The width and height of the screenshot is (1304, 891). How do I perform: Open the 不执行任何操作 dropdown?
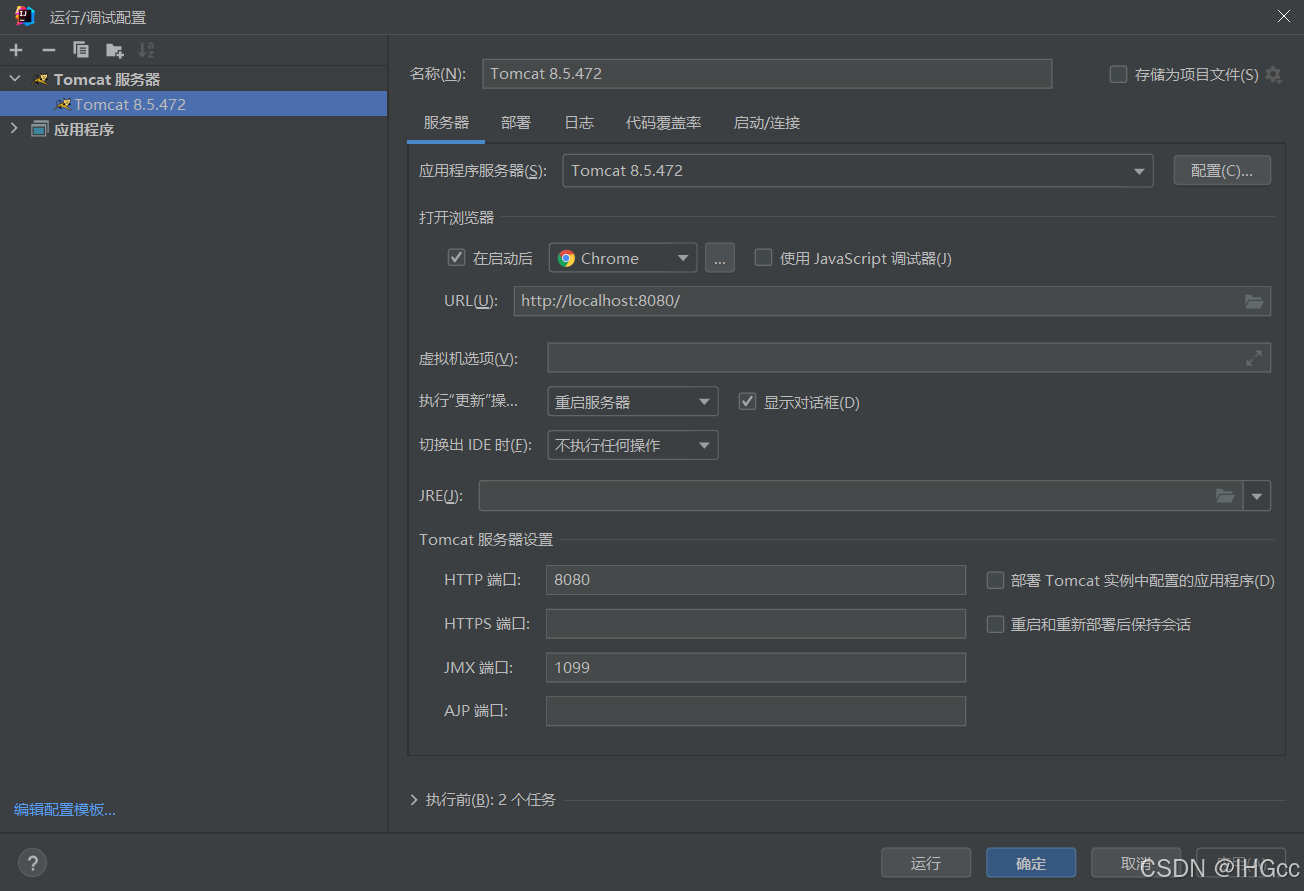633,445
